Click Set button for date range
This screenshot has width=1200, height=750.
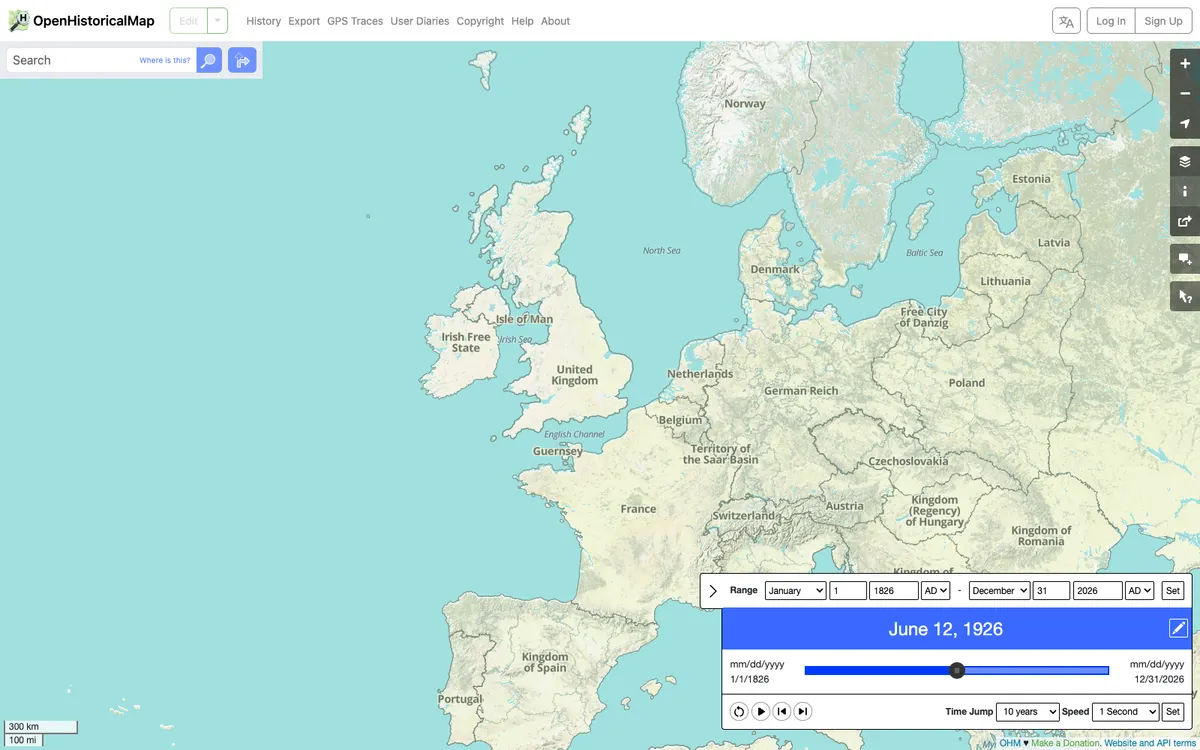click(1172, 591)
